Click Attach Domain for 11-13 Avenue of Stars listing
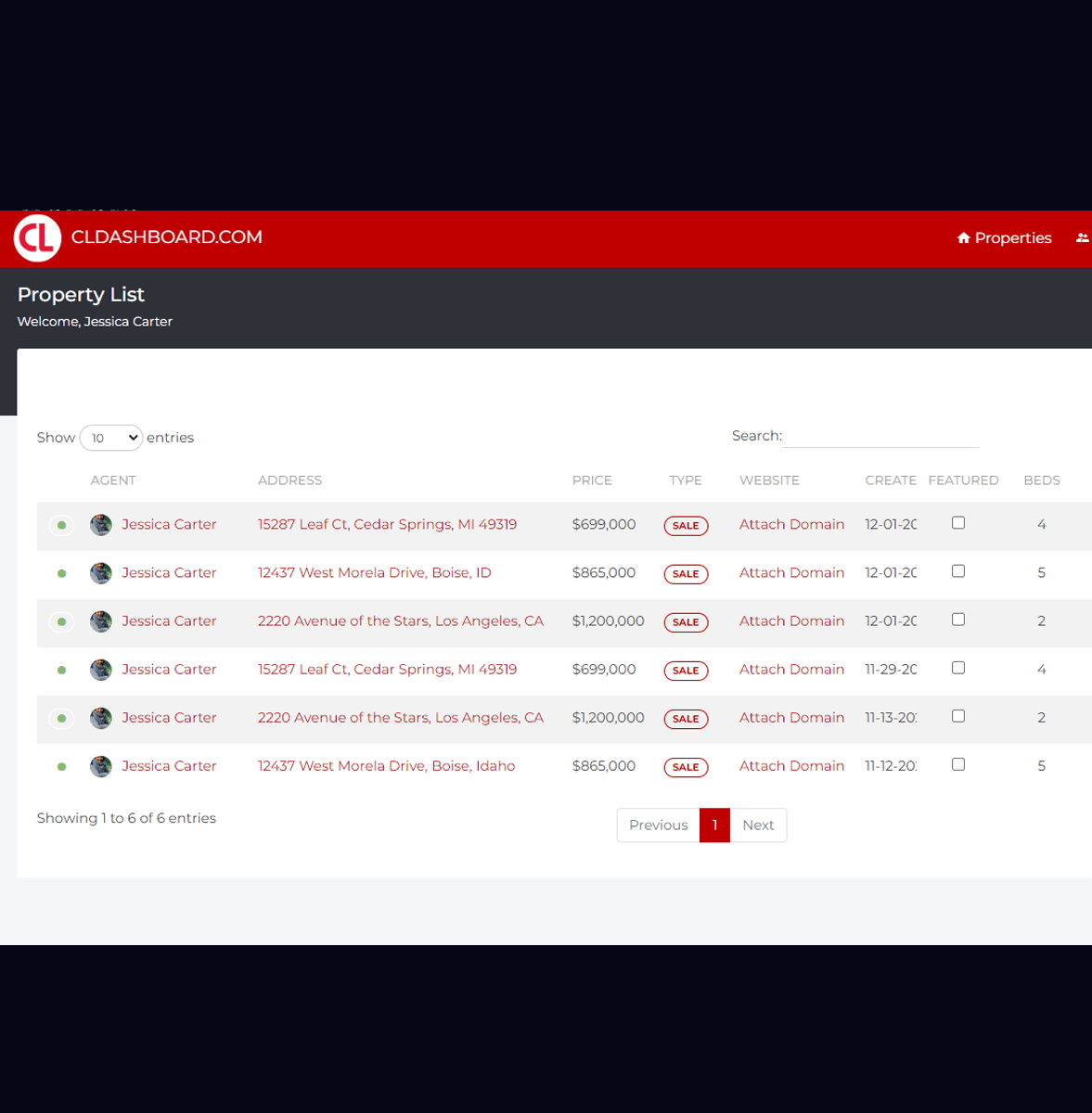The image size is (1092, 1113). click(791, 717)
